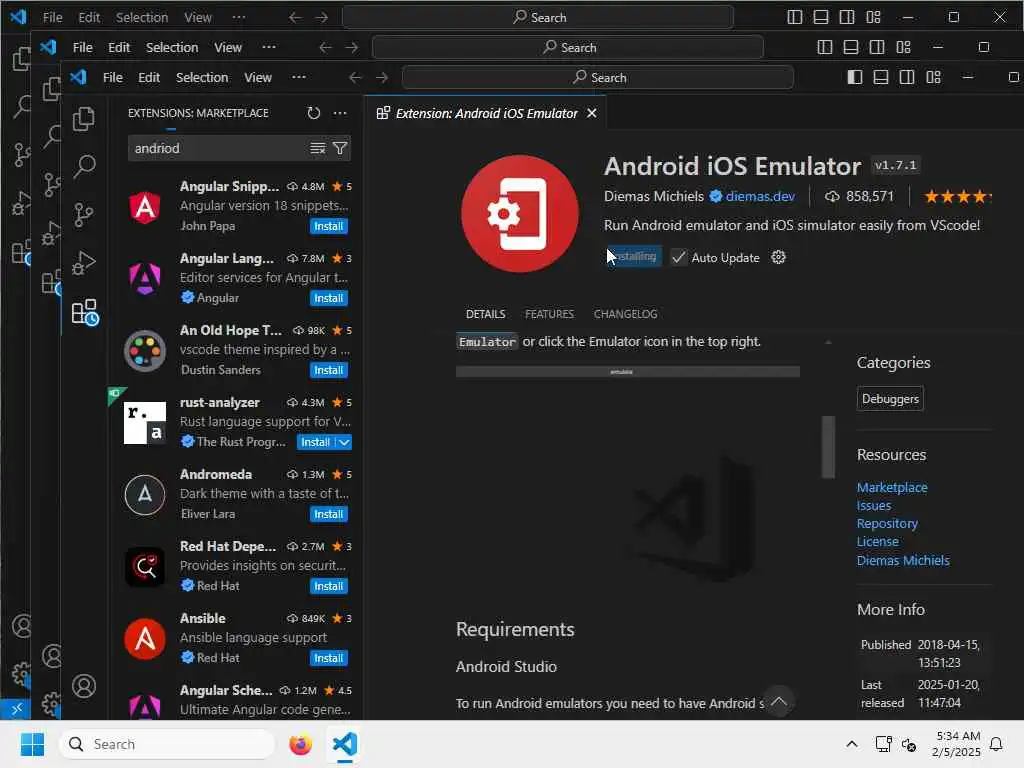Go forward arrow in front window title bar
Viewport: 1024px width, 768px height.
tap(382, 78)
